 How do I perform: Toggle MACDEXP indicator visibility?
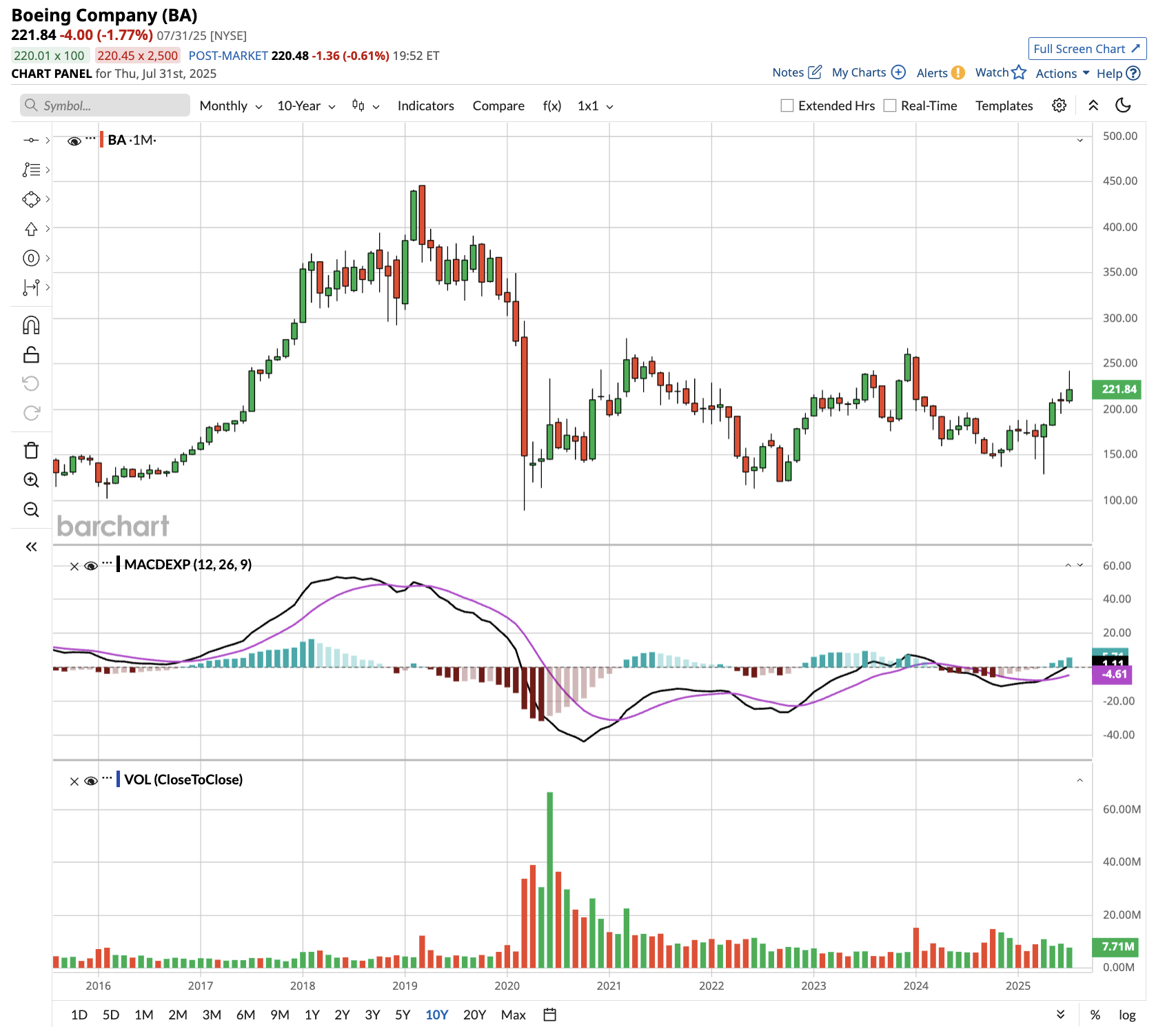click(x=90, y=566)
